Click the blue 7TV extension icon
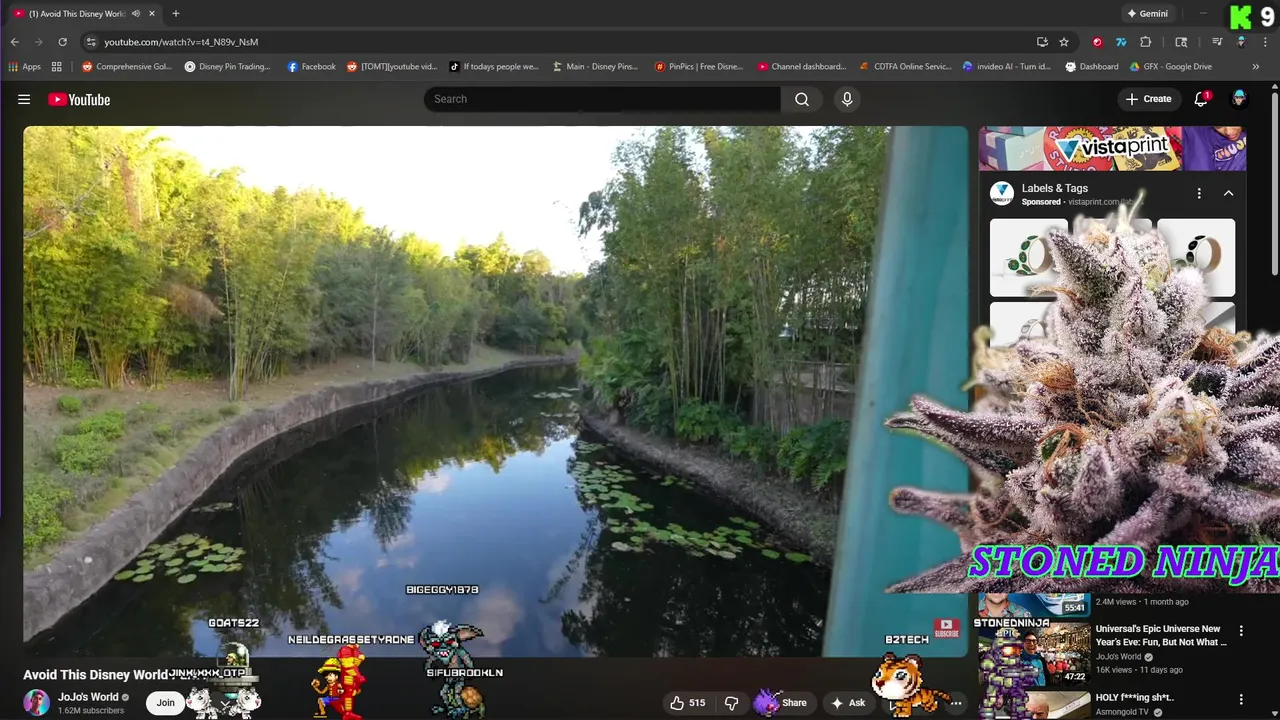The image size is (1280, 720). 1121,42
